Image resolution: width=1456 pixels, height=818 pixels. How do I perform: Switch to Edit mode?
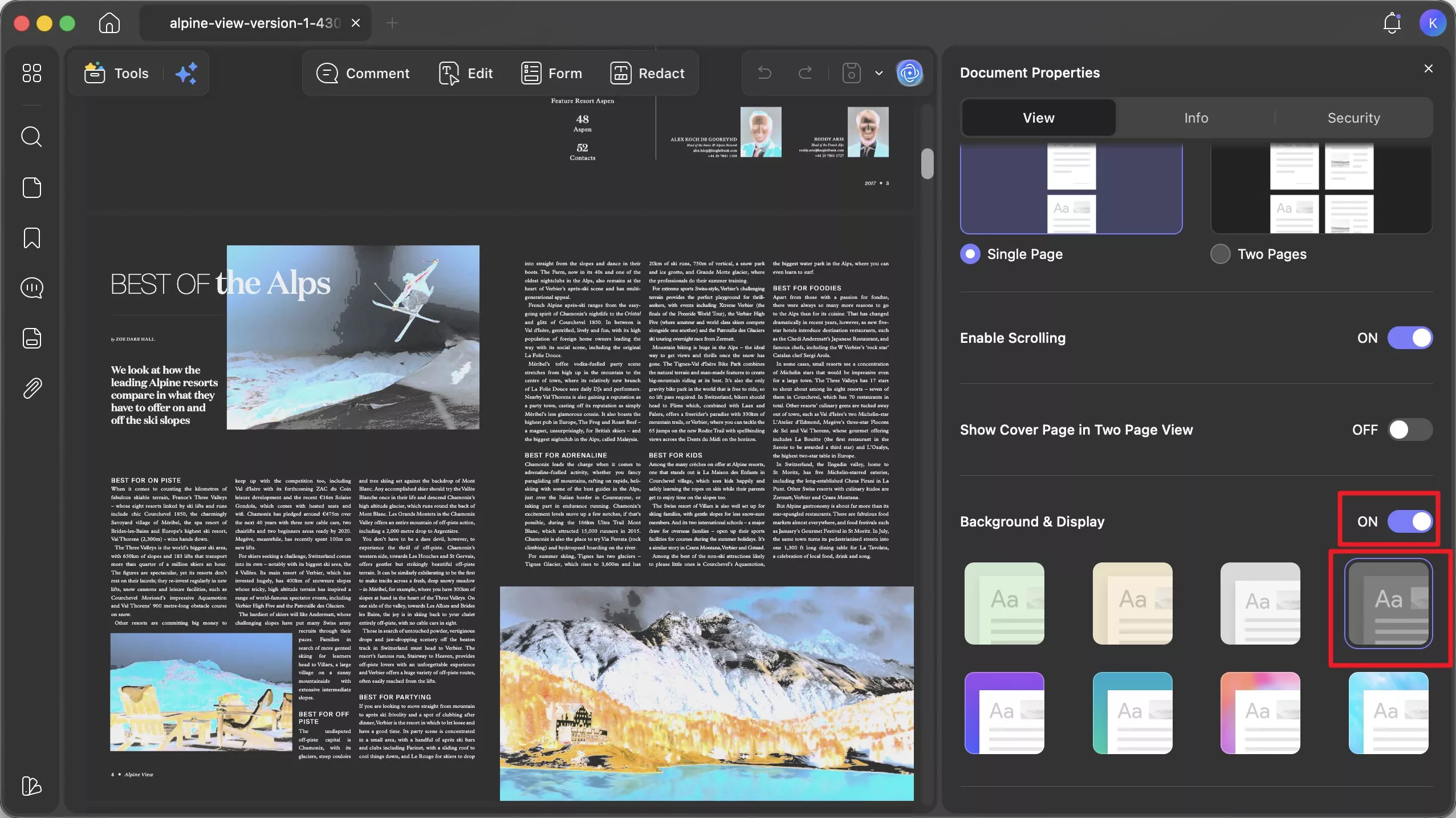click(466, 73)
